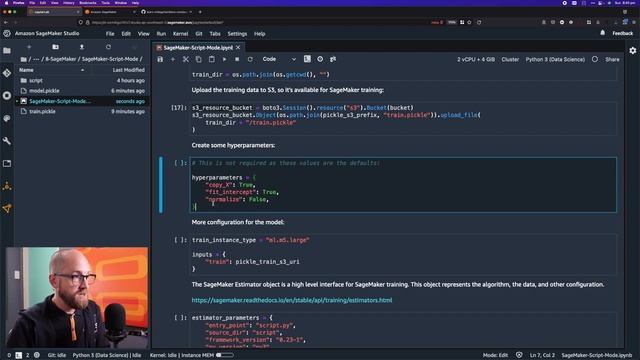Close the SageMaker-Script-Mode.ipynb tab
This screenshot has height=360, width=640.
coord(238,48)
